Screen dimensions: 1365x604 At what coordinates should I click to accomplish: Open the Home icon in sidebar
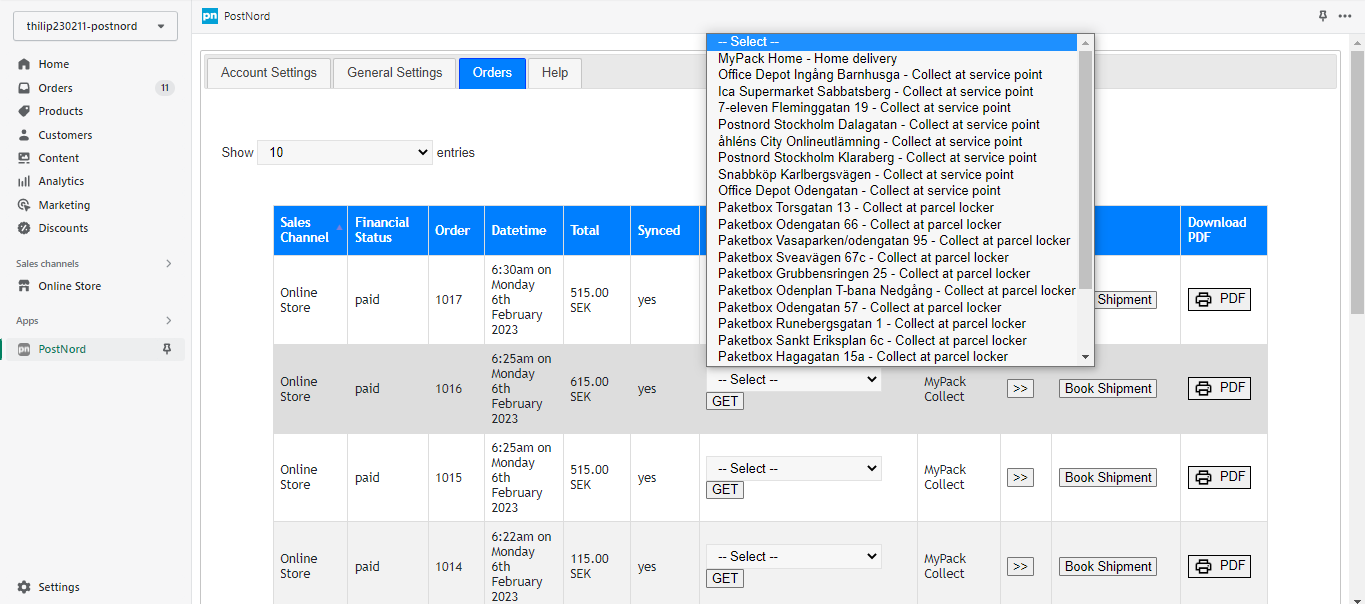coord(24,64)
